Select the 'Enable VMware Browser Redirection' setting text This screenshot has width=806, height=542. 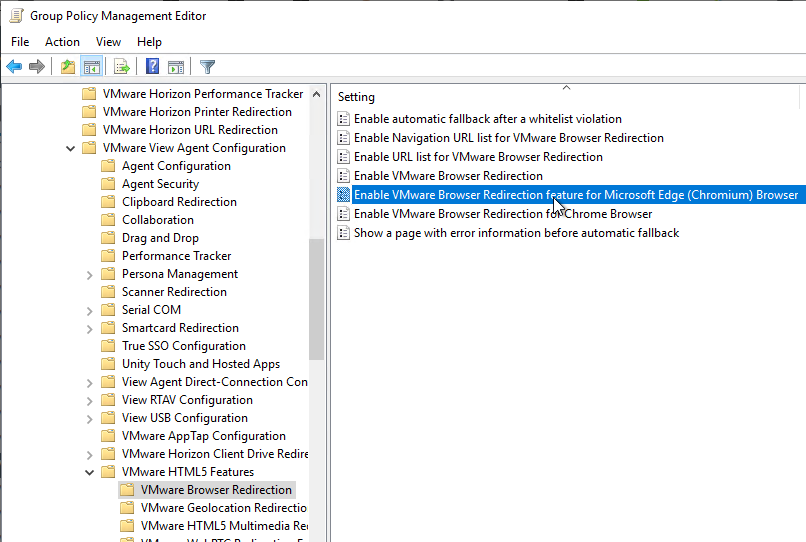pyautogui.click(x=448, y=176)
